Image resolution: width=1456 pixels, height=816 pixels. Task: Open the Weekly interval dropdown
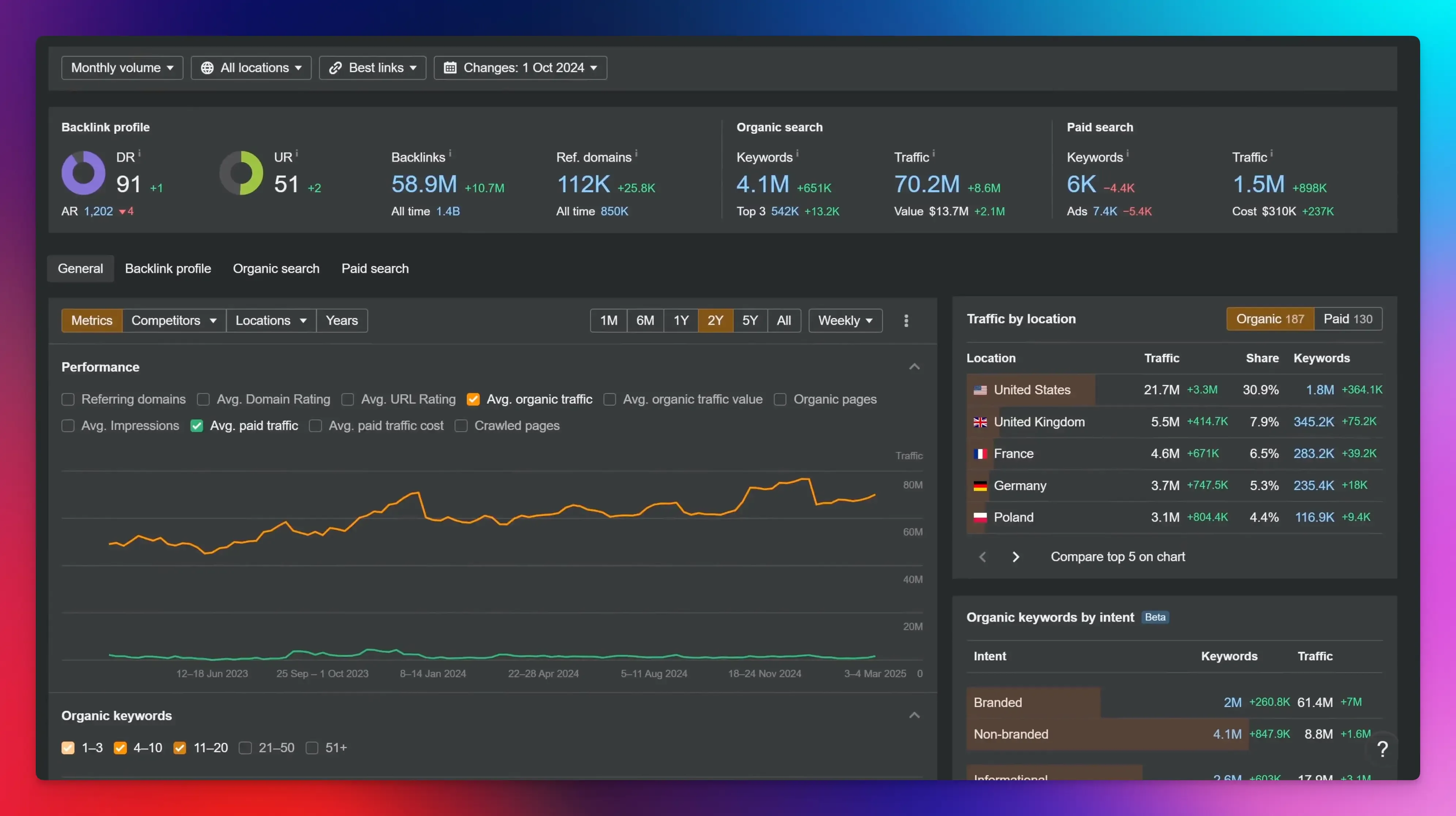coord(845,321)
